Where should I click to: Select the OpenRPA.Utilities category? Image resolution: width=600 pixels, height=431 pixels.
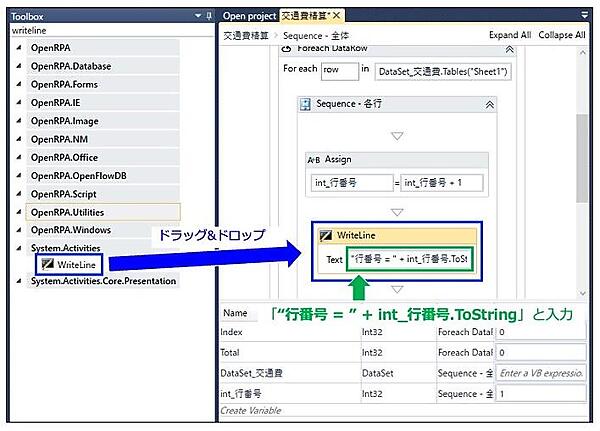(x=103, y=212)
